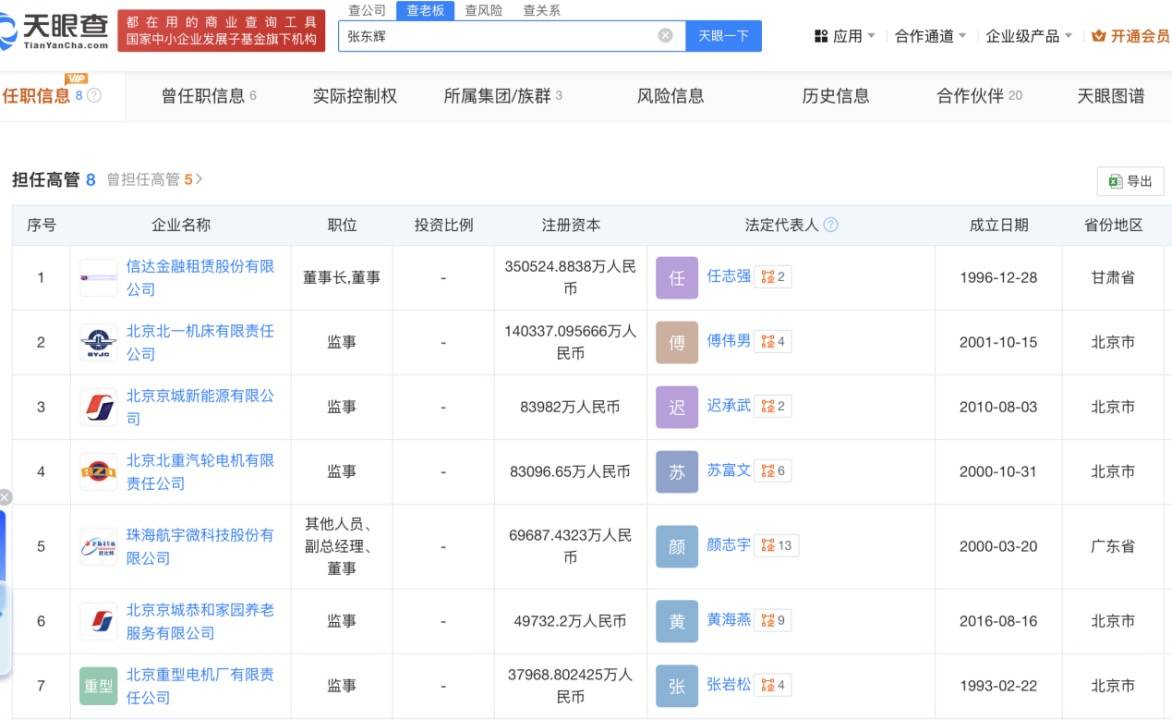Open relation badge 6 beside 苏富文

pyautogui.click(x=773, y=470)
